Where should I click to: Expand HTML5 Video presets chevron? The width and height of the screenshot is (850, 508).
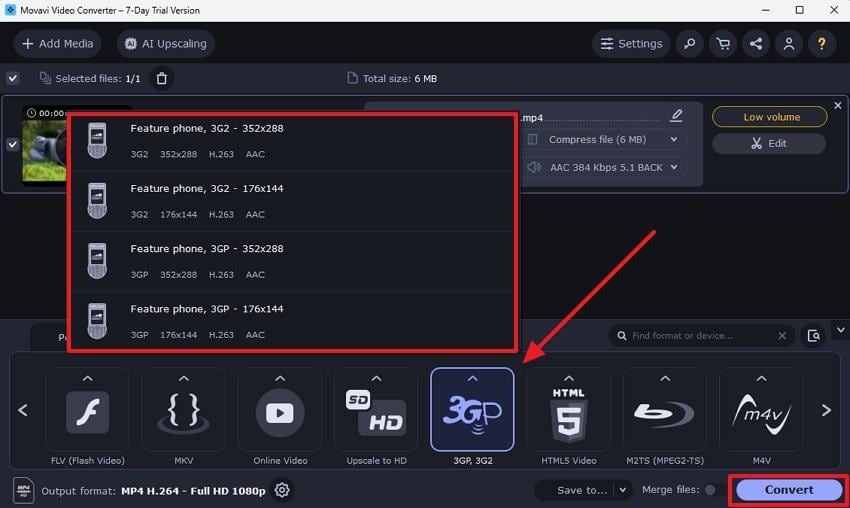pos(569,378)
